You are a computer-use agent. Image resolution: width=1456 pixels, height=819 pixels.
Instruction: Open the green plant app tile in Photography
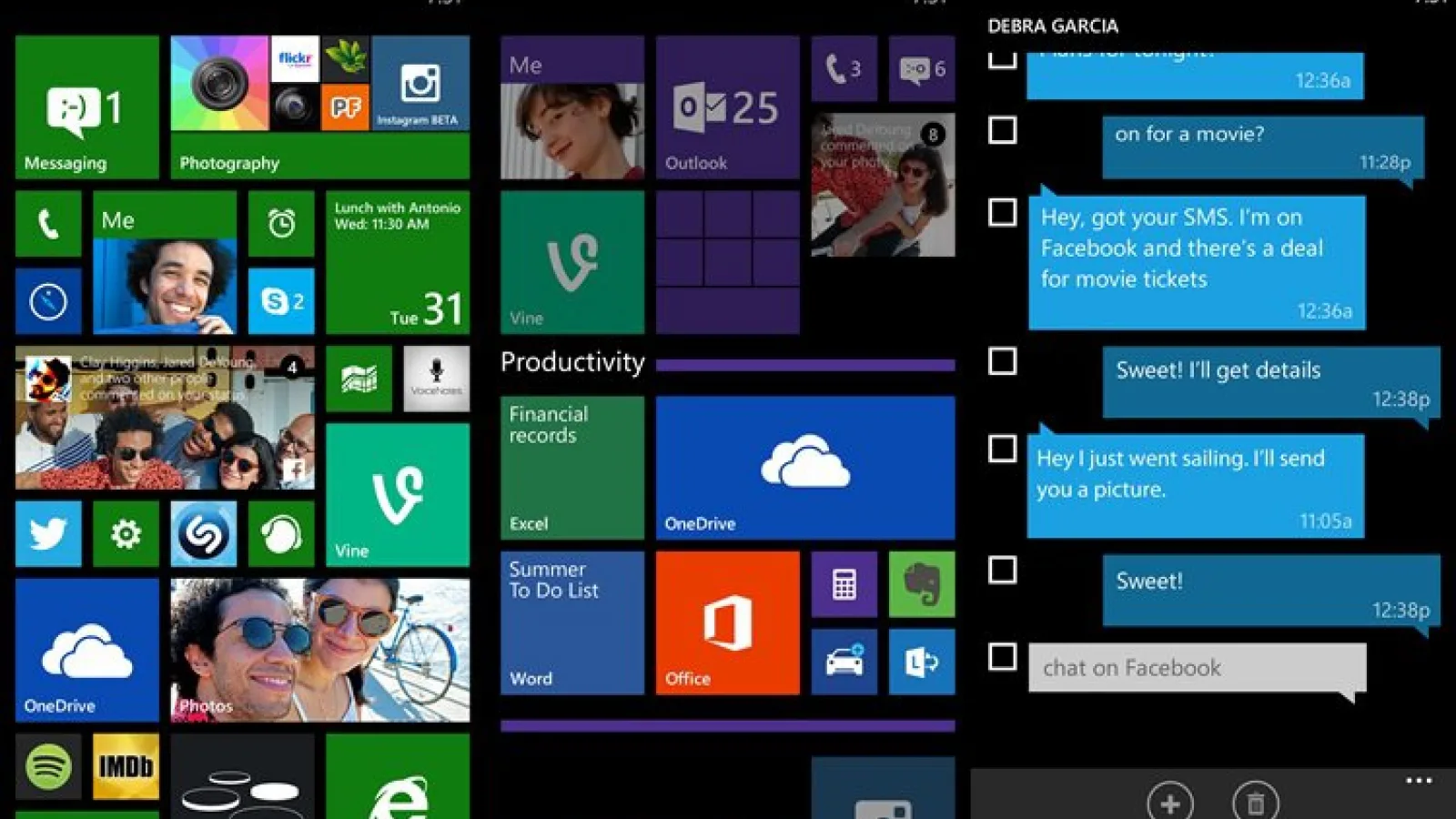click(x=346, y=59)
